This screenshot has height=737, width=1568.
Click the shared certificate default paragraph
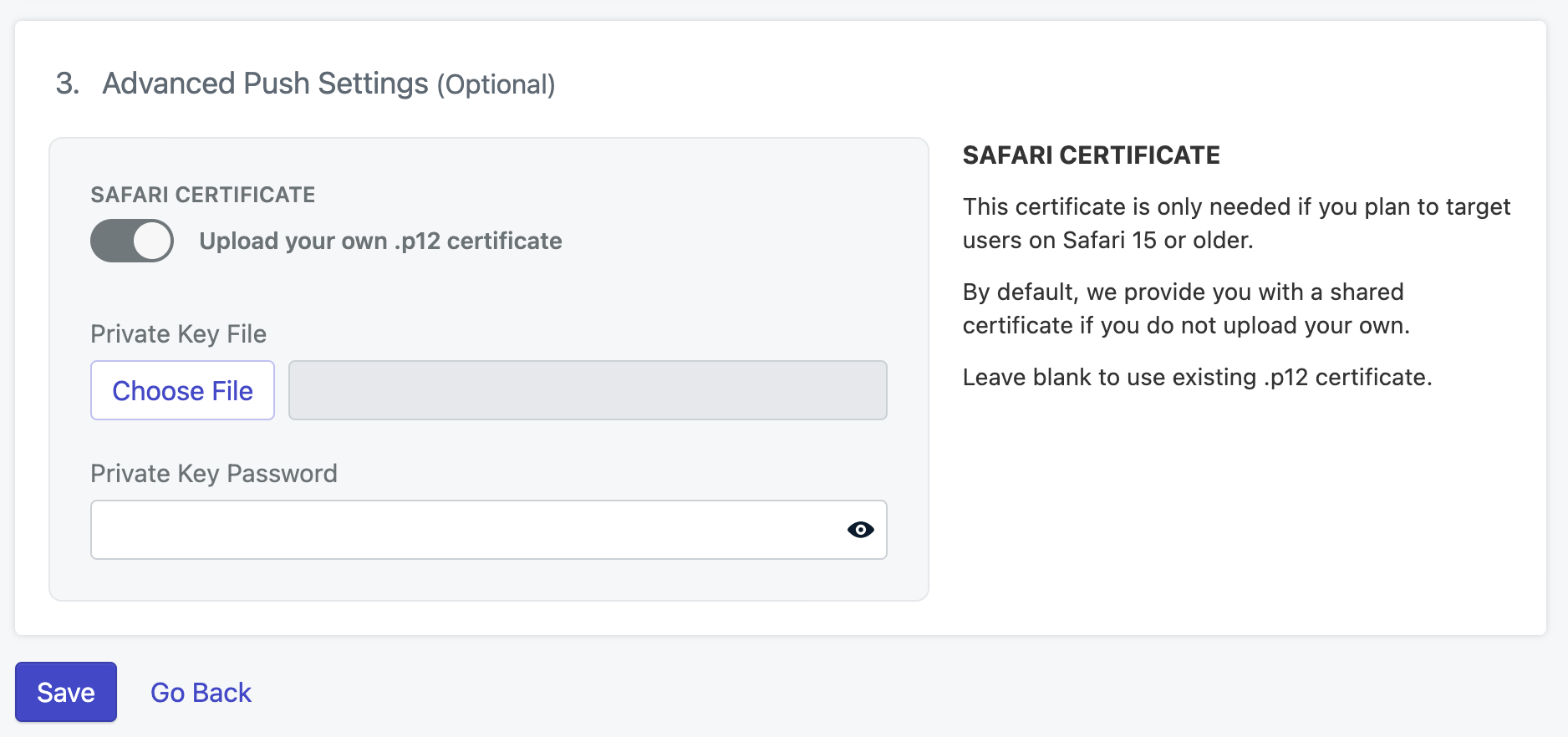pyautogui.click(x=1186, y=308)
